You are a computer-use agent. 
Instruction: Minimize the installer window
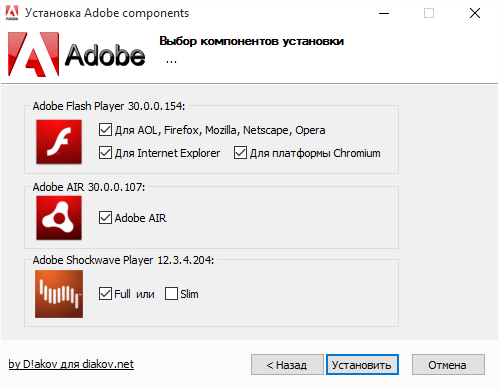click(384, 13)
